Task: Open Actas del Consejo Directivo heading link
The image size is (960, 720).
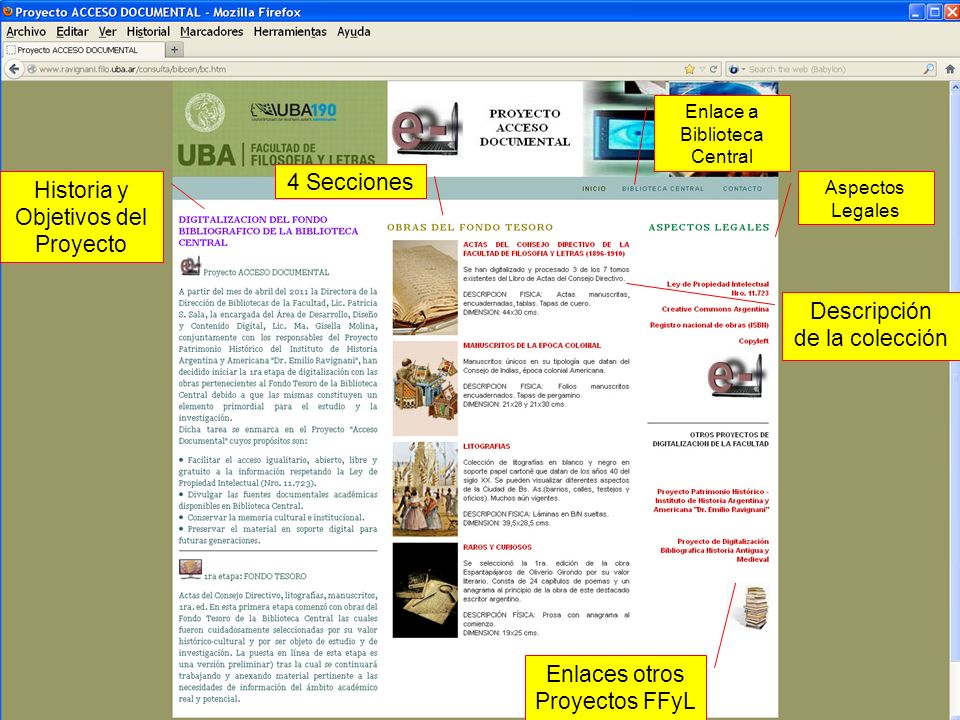Action: [546, 249]
